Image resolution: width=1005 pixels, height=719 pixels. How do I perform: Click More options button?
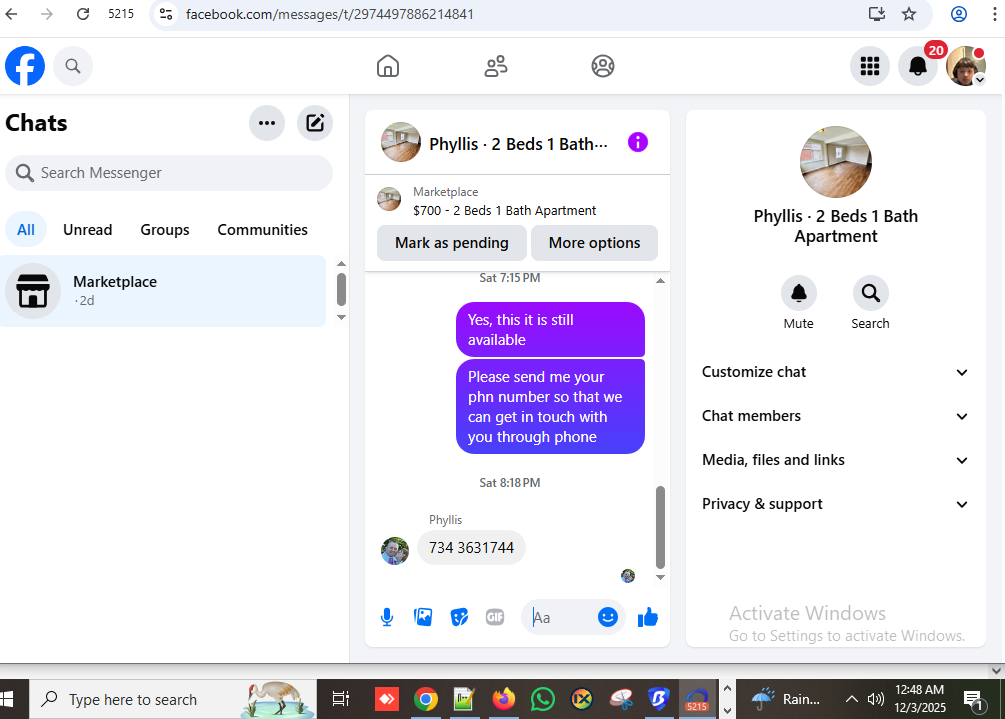tap(594, 243)
